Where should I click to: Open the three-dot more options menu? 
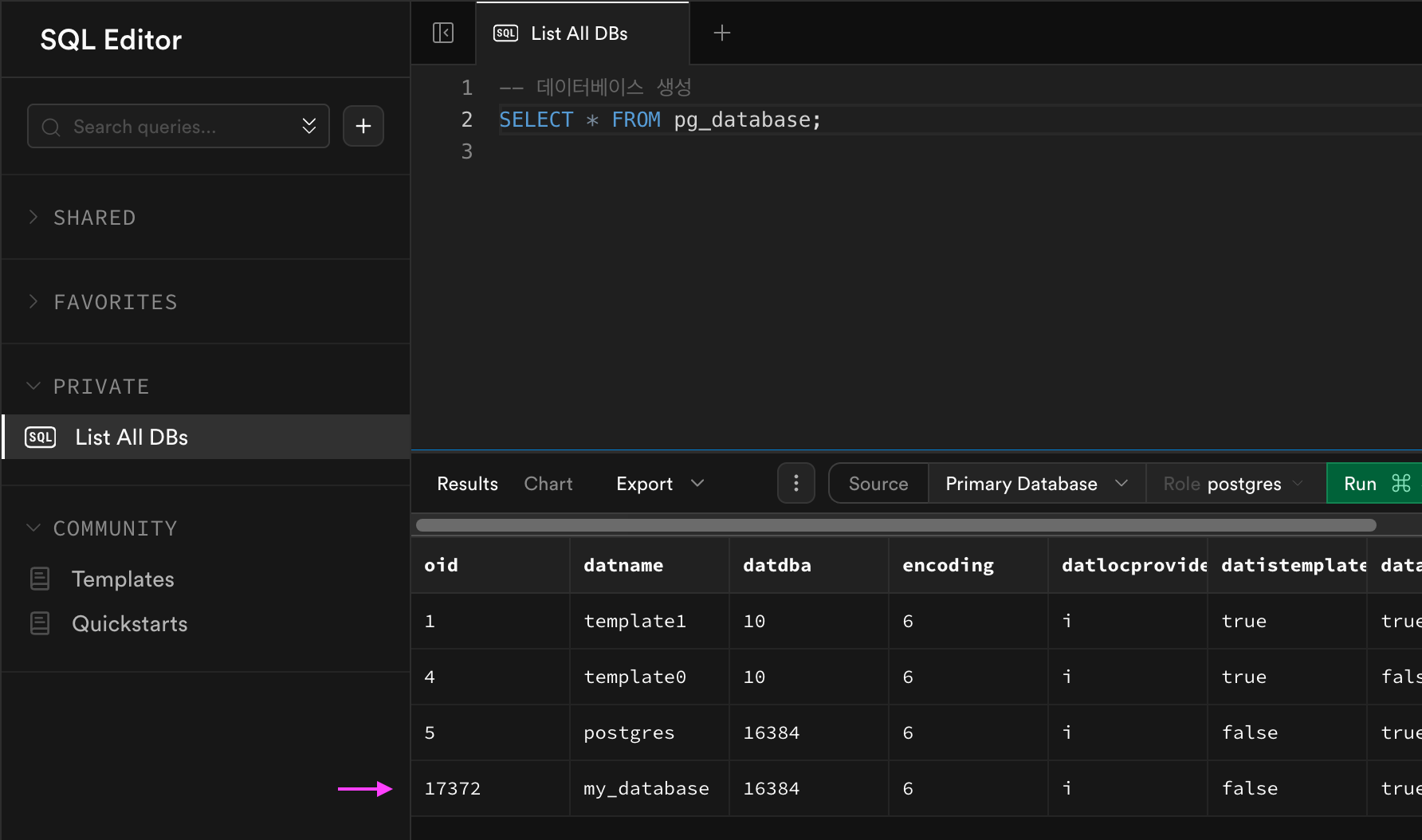795,484
